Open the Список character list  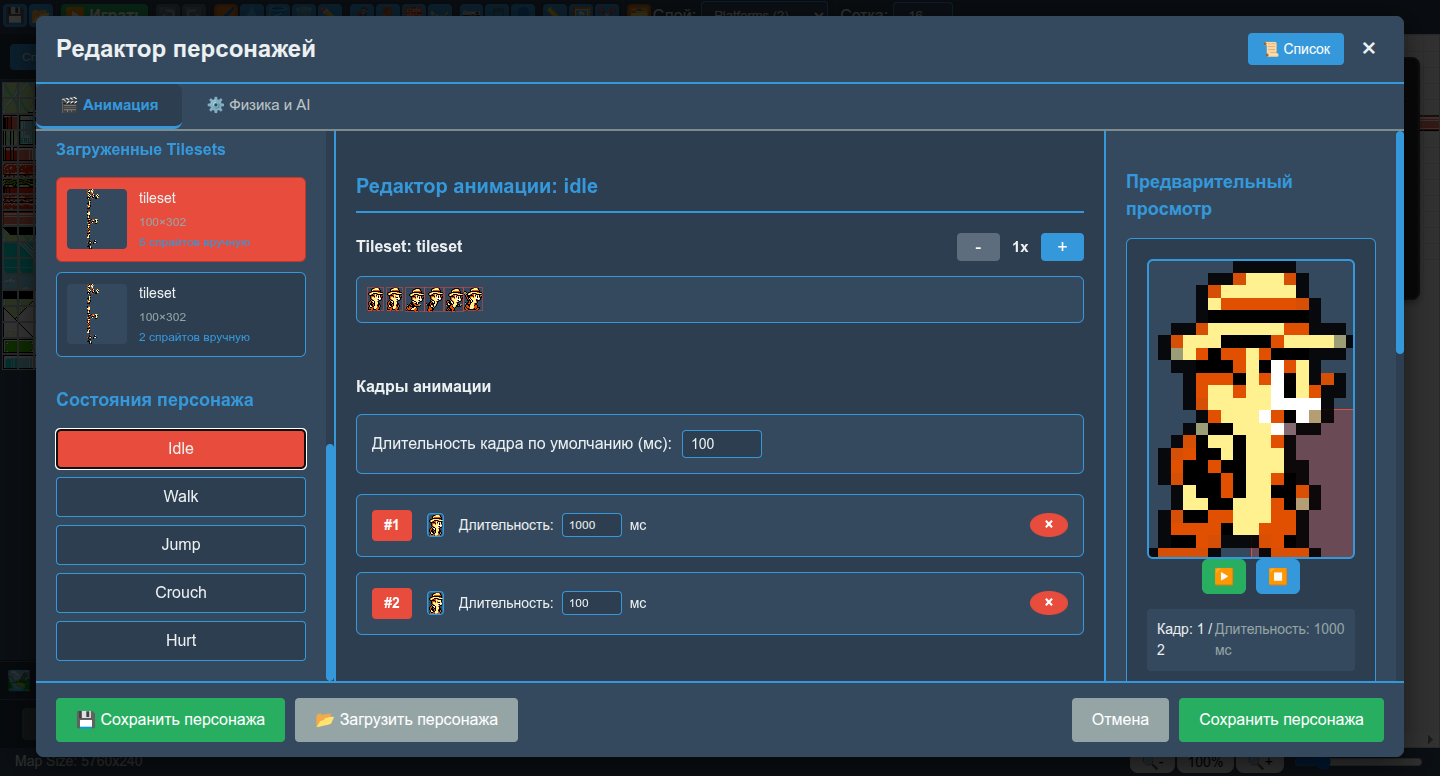tap(1295, 49)
